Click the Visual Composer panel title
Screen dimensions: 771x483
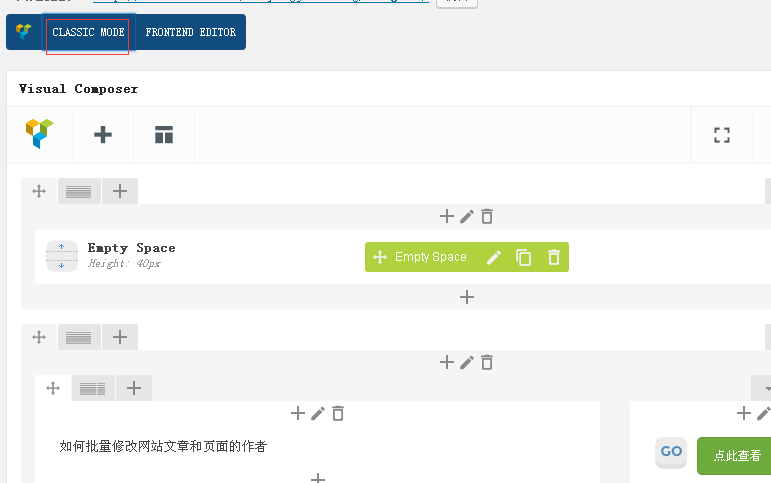coord(79,89)
